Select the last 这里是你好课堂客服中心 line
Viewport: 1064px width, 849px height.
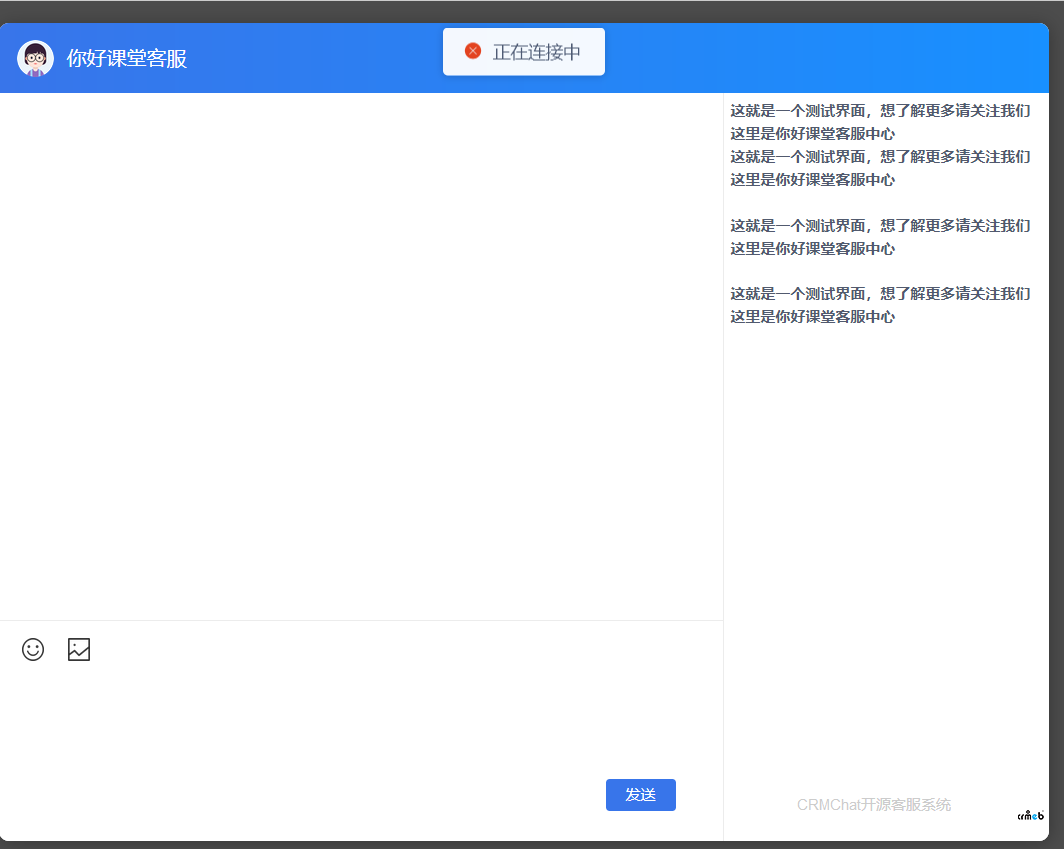pyautogui.click(x=812, y=317)
